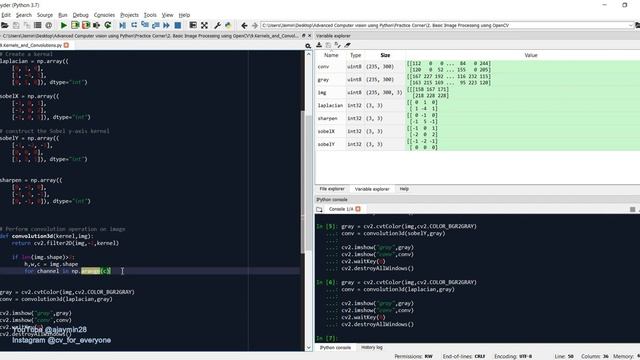Open Preferences with the wrench icon

217,25
